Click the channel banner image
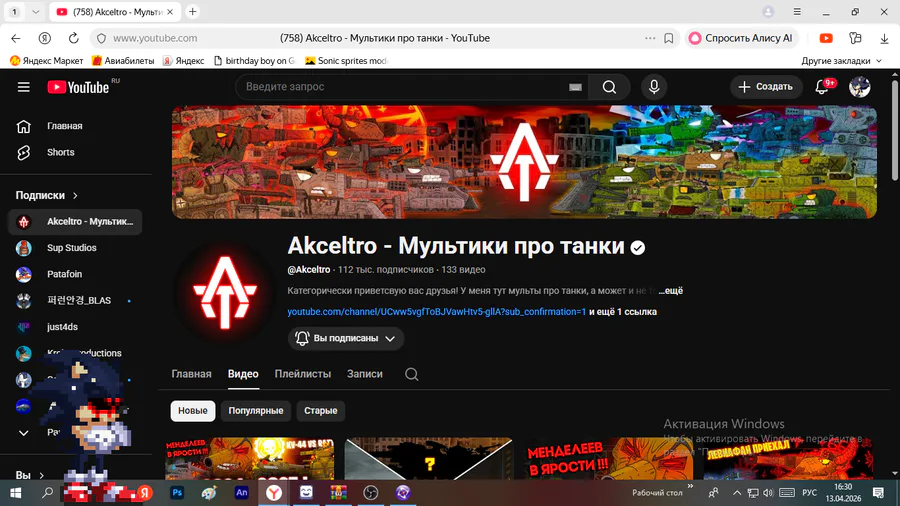900x506 pixels. point(524,162)
